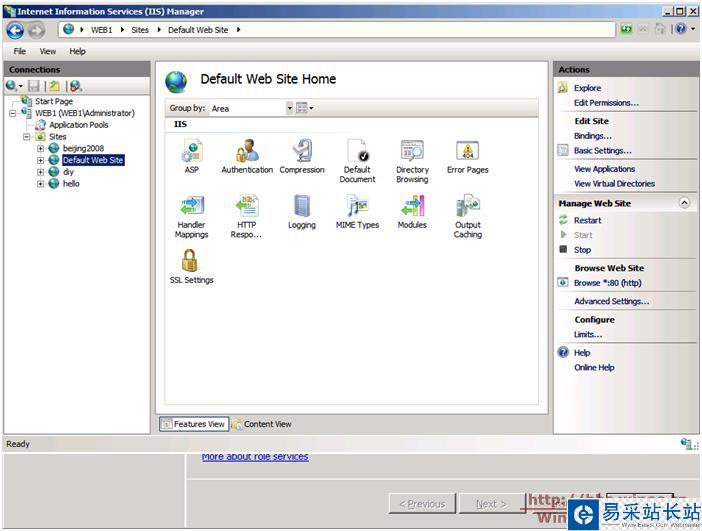
Task: Expand the Default Web Site node
Action: click(x=40, y=160)
